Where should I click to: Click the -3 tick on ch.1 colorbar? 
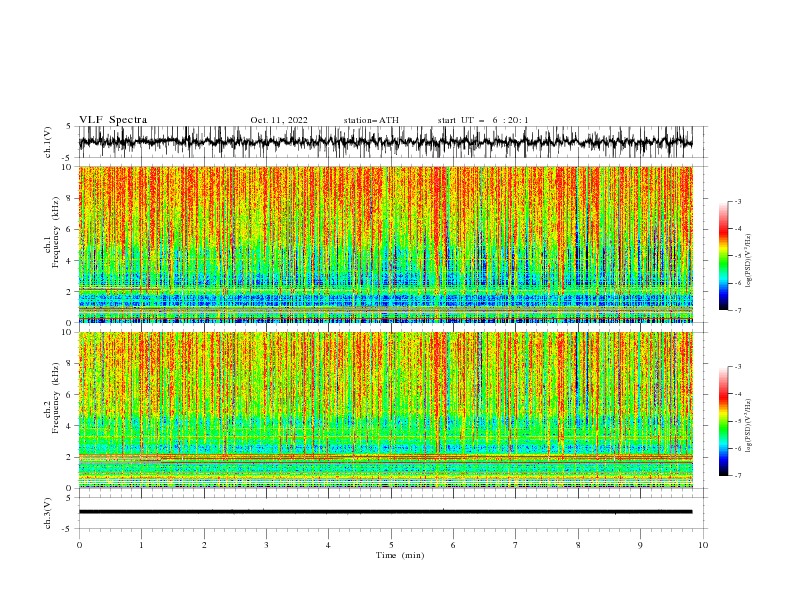[737, 201]
